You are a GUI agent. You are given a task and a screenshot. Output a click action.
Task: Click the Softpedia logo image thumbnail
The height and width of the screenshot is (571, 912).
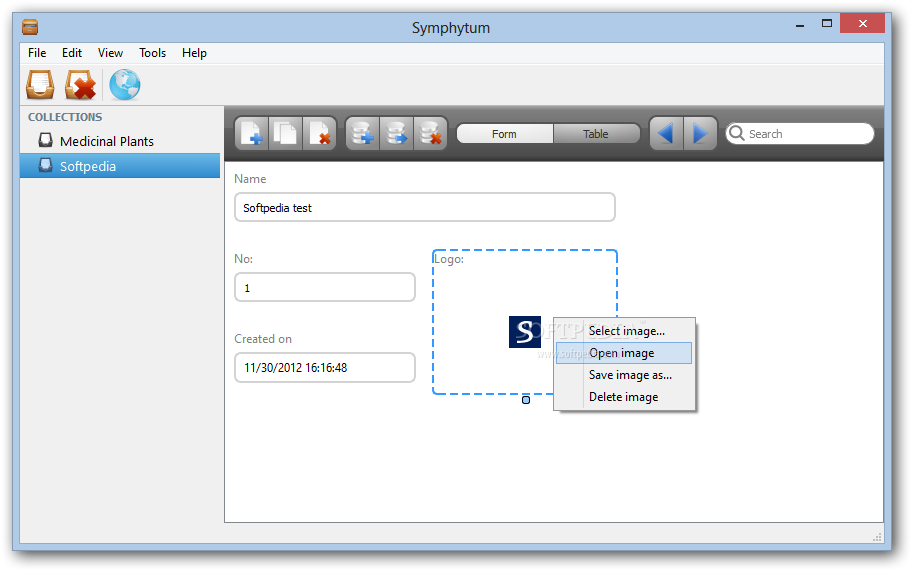coord(525,332)
